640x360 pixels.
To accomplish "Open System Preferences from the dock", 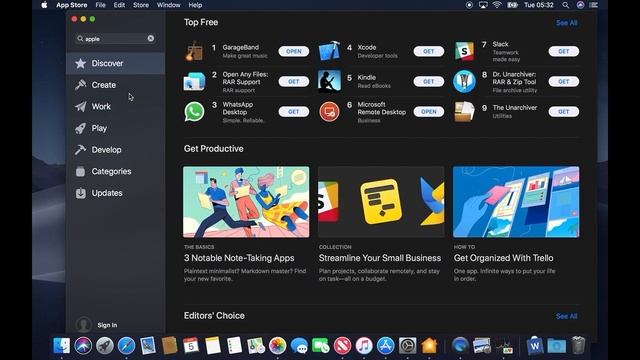I will coord(407,346).
